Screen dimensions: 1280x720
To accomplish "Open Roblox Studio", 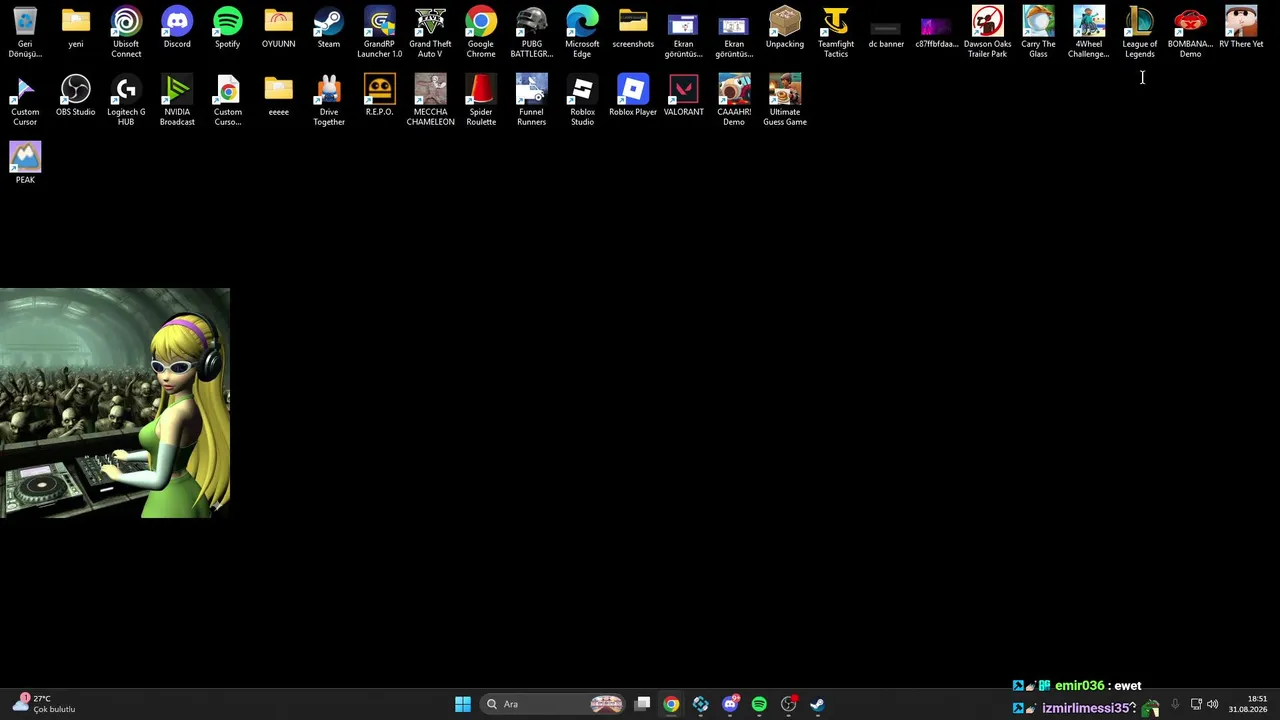I will (x=582, y=100).
